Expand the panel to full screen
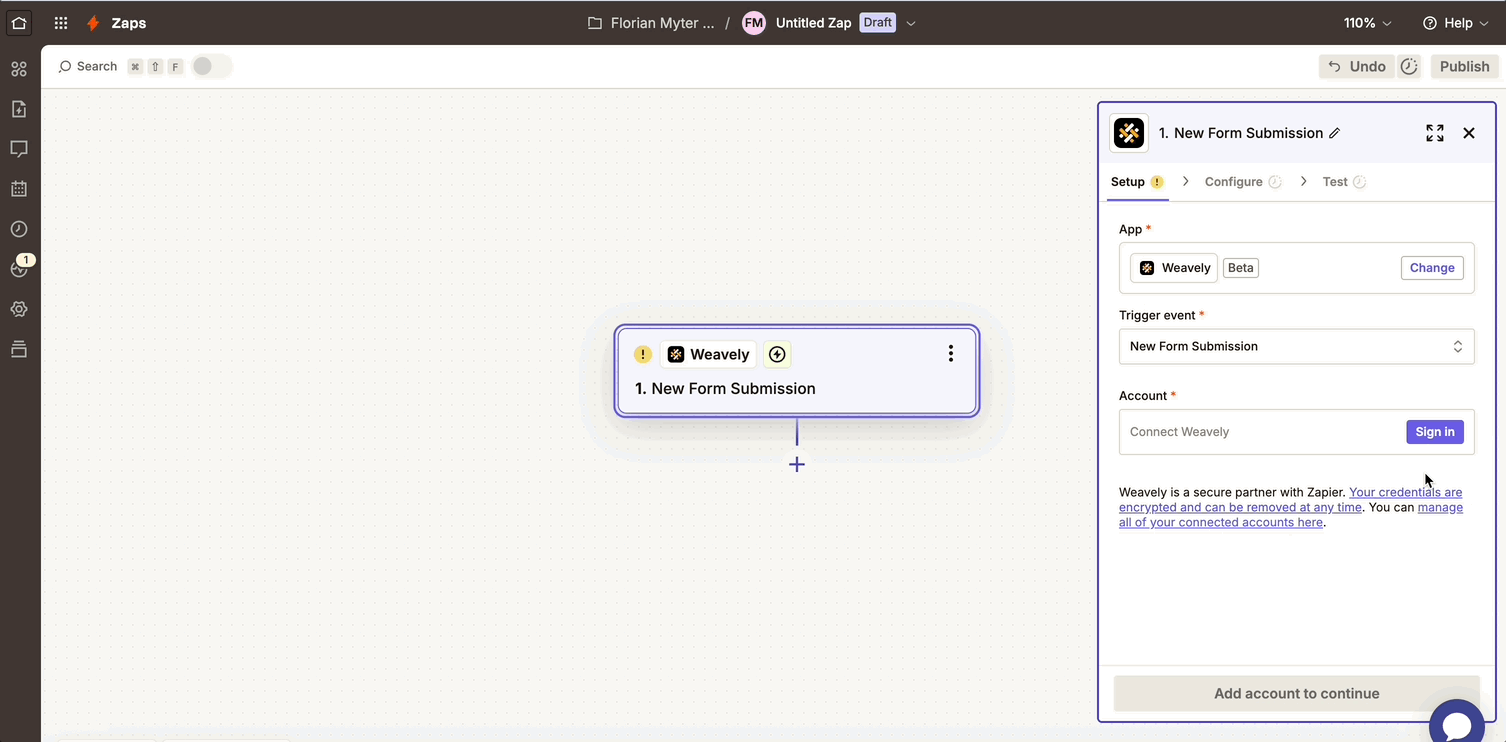Viewport: 1506px width, 742px height. pos(1435,133)
